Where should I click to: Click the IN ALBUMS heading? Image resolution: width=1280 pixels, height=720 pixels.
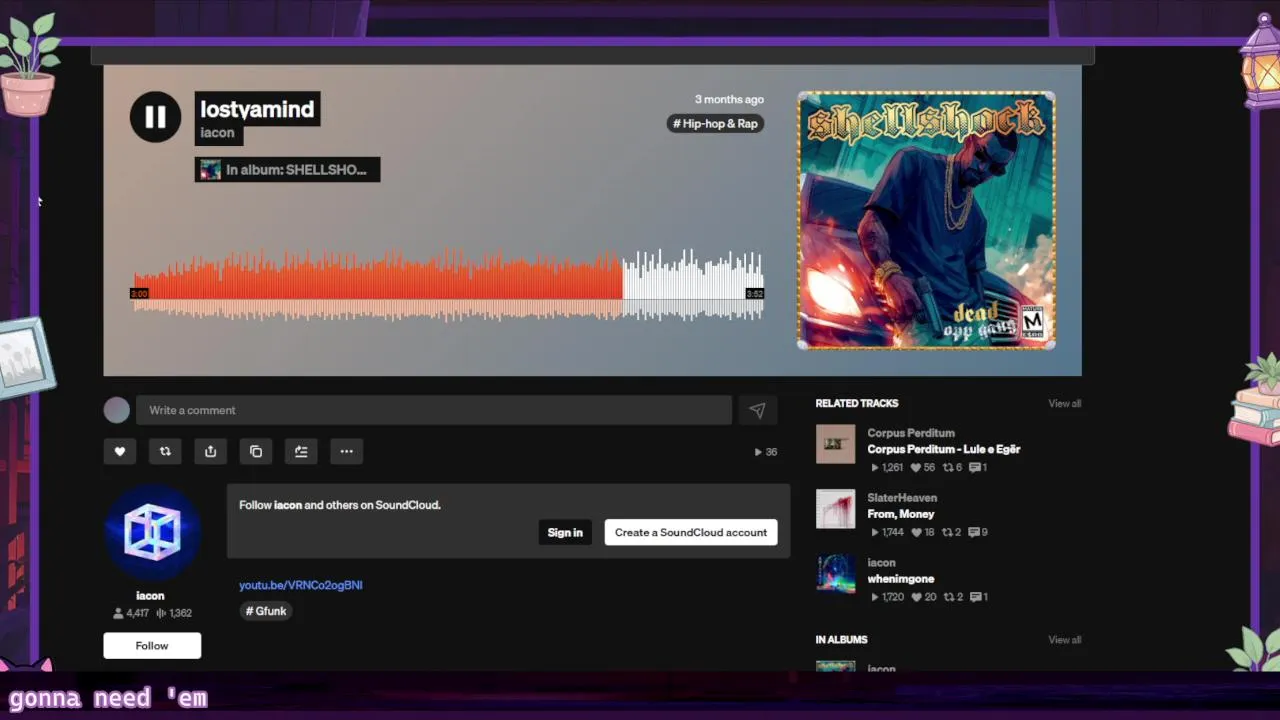coord(842,640)
